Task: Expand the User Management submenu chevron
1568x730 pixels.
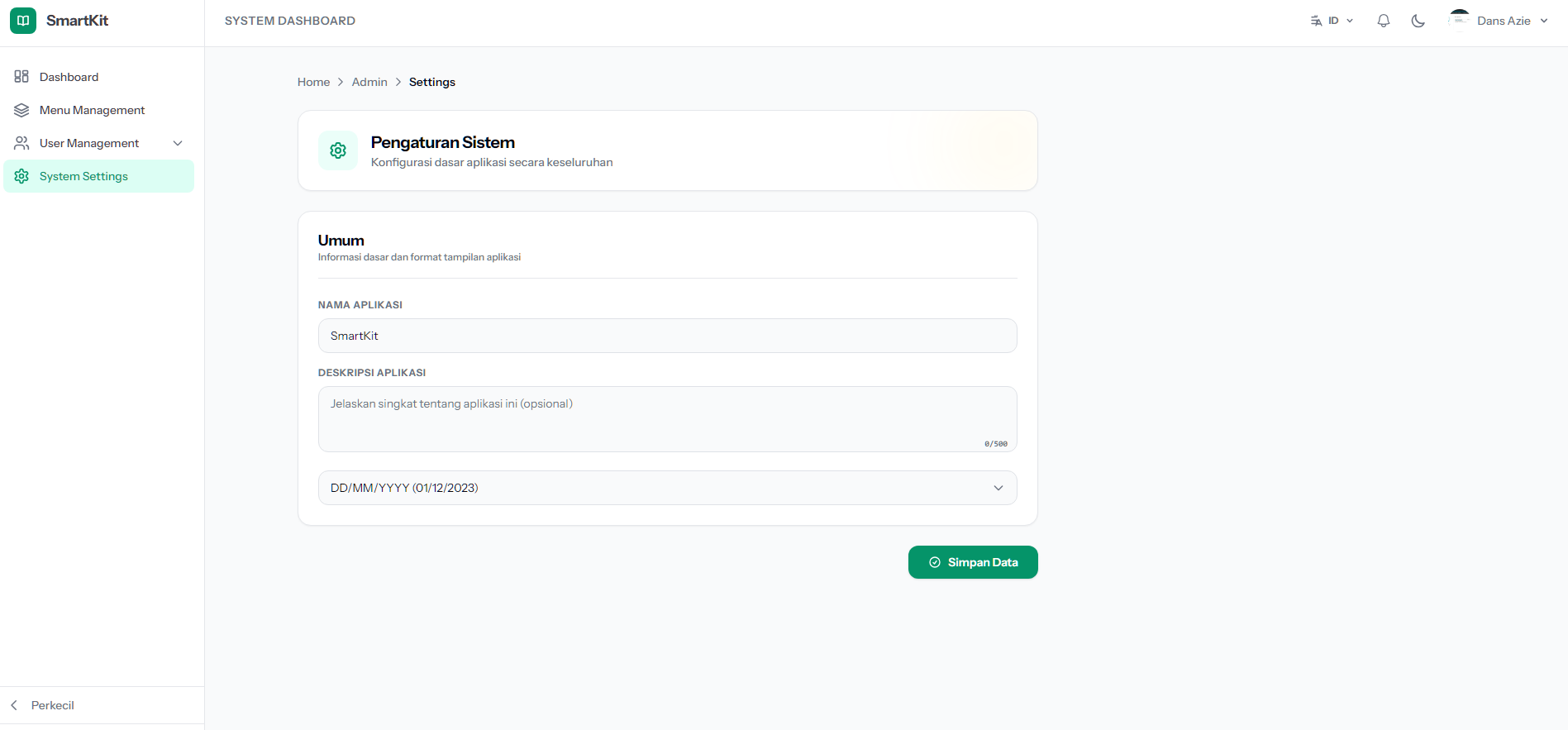Action: pyautogui.click(x=178, y=143)
